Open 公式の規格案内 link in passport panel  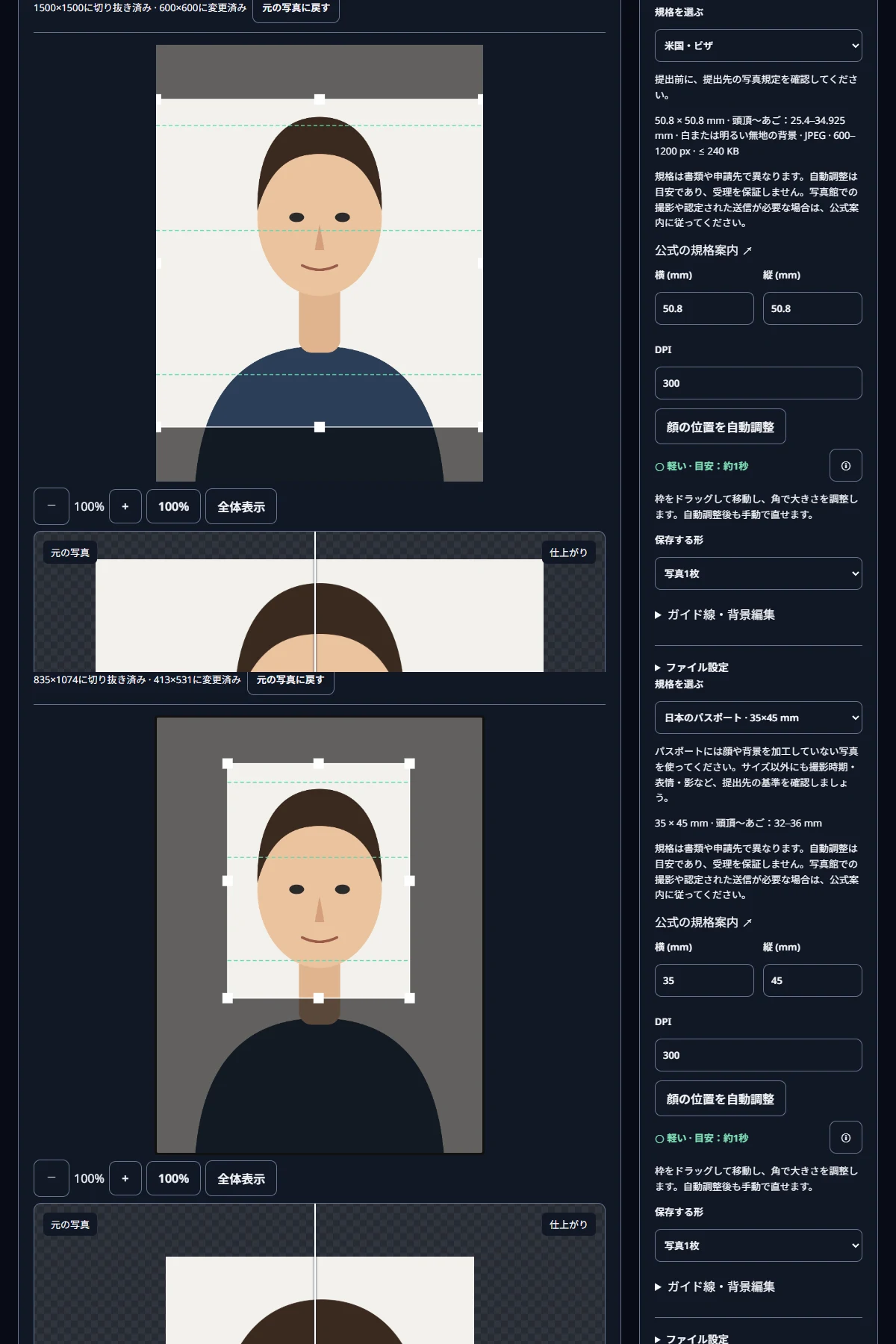pos(703,922)
